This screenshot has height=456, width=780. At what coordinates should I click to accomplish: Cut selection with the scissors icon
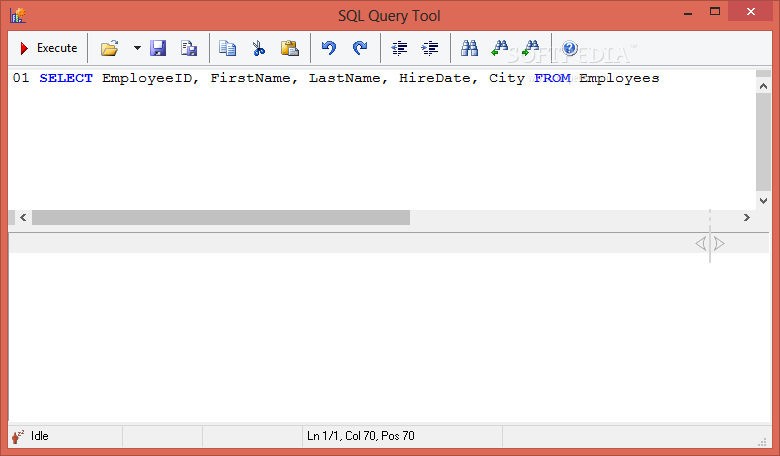point(259,48)
